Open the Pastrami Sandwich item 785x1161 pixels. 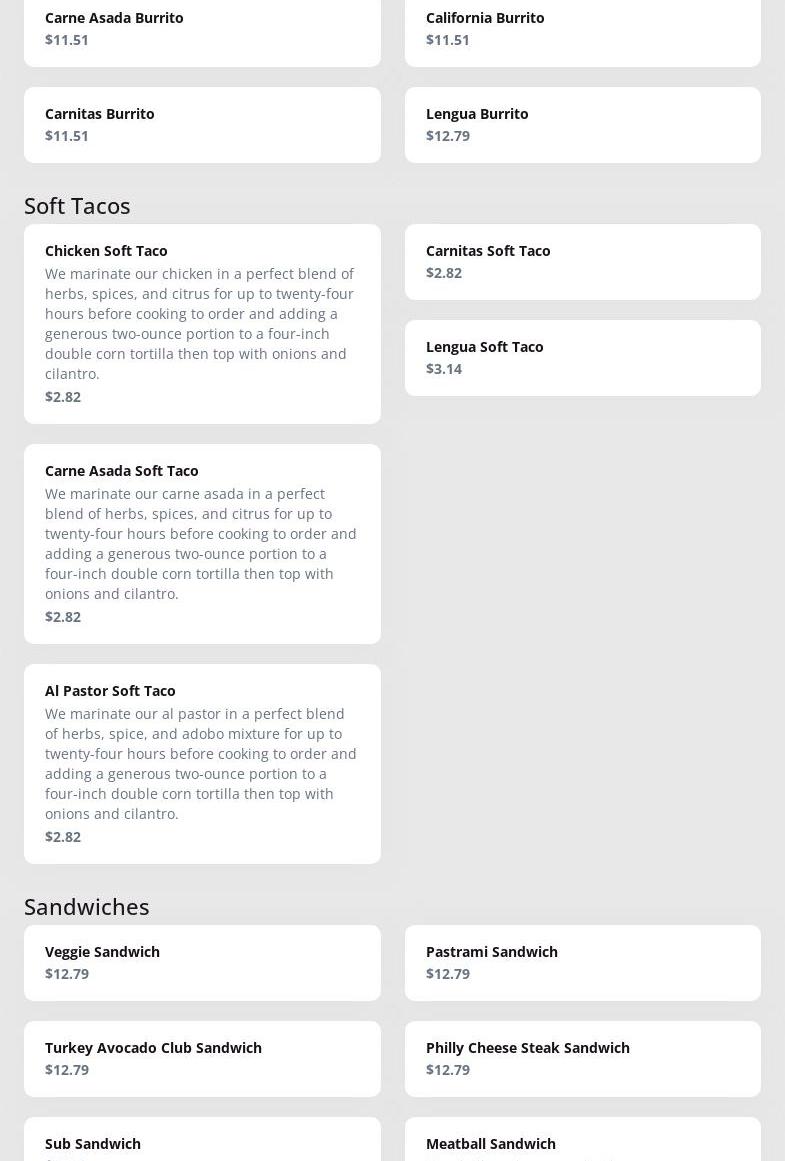click(583, 963)
